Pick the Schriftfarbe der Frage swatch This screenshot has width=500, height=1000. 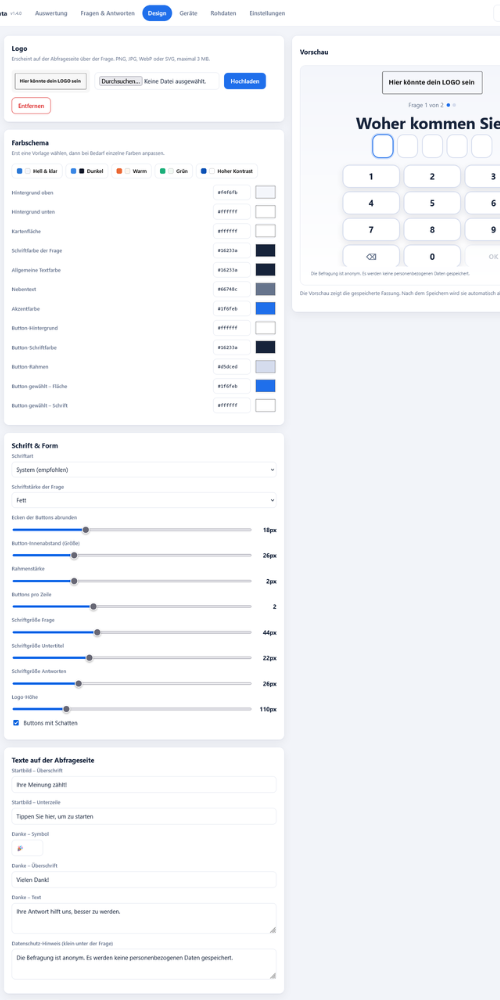[x=265, y=251]
